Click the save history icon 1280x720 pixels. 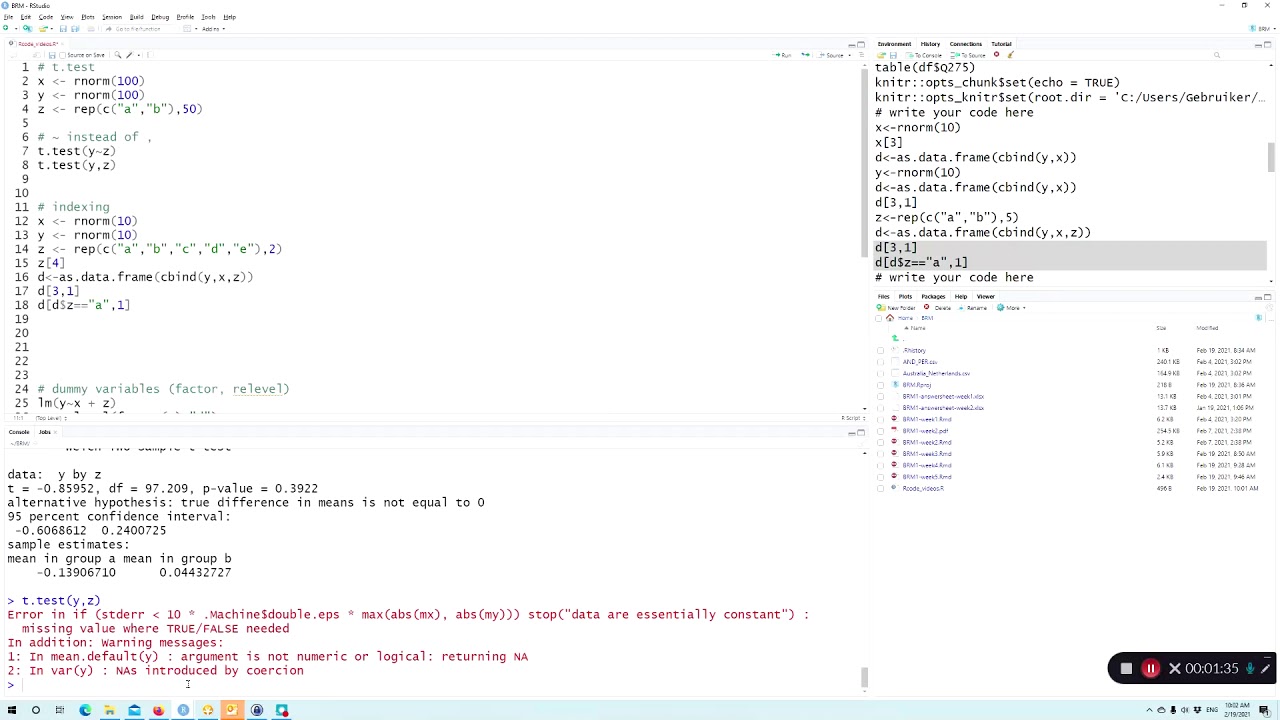click(893, 55)
